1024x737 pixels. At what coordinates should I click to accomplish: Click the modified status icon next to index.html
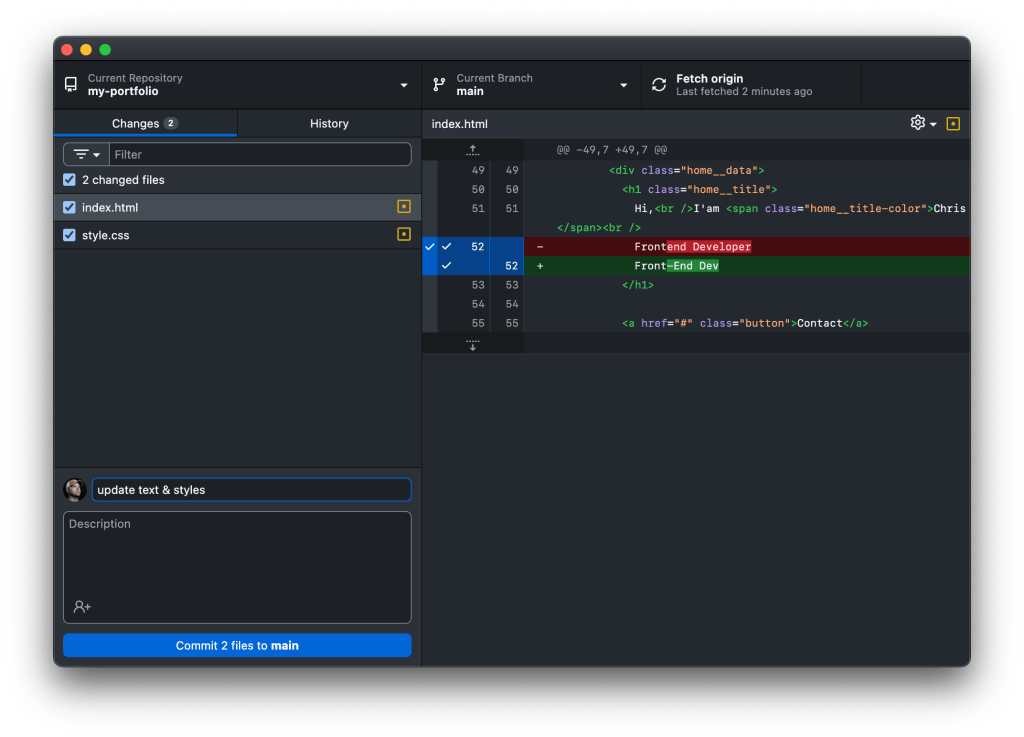[x=403, y=207]
